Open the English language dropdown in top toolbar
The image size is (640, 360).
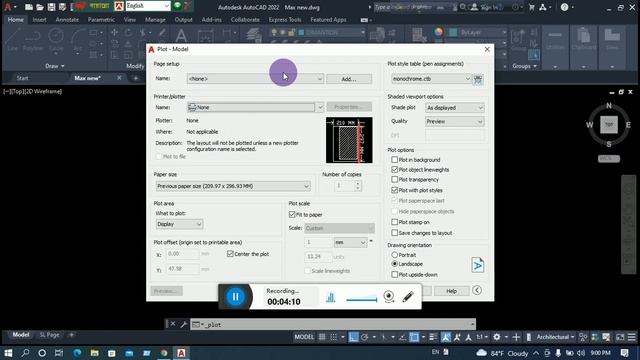click(x=148, y=6)
